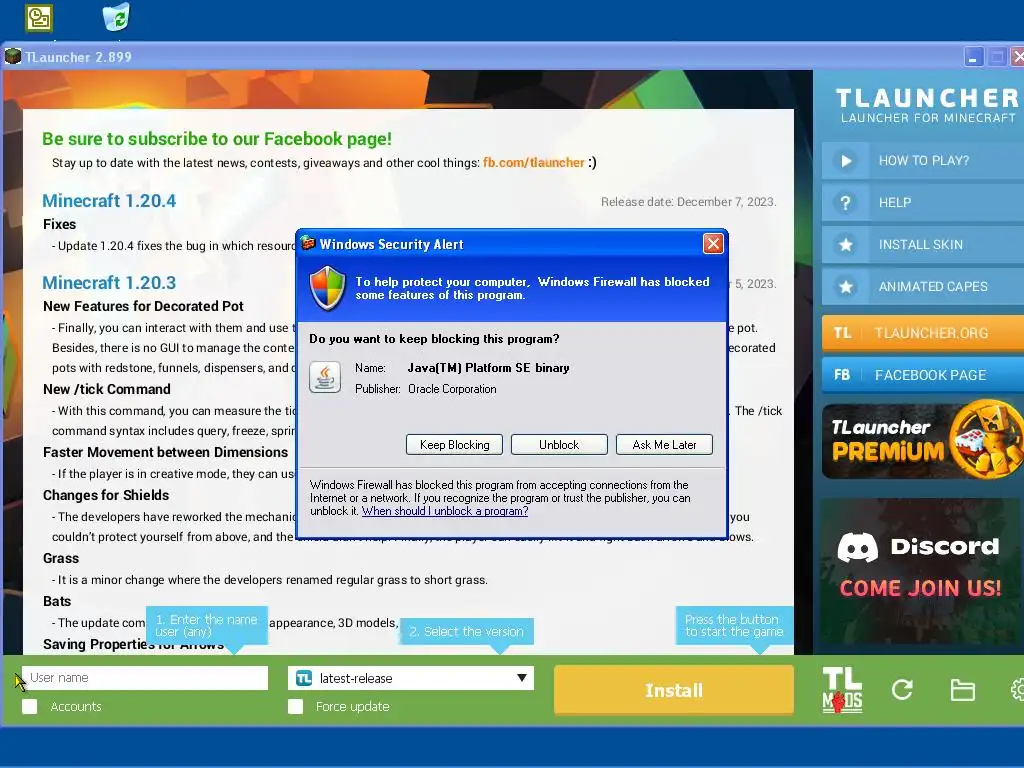Click the TLauncher title bar cube icon
Viewport: 1024px width, 768px height.
click(x=12, y=57)
